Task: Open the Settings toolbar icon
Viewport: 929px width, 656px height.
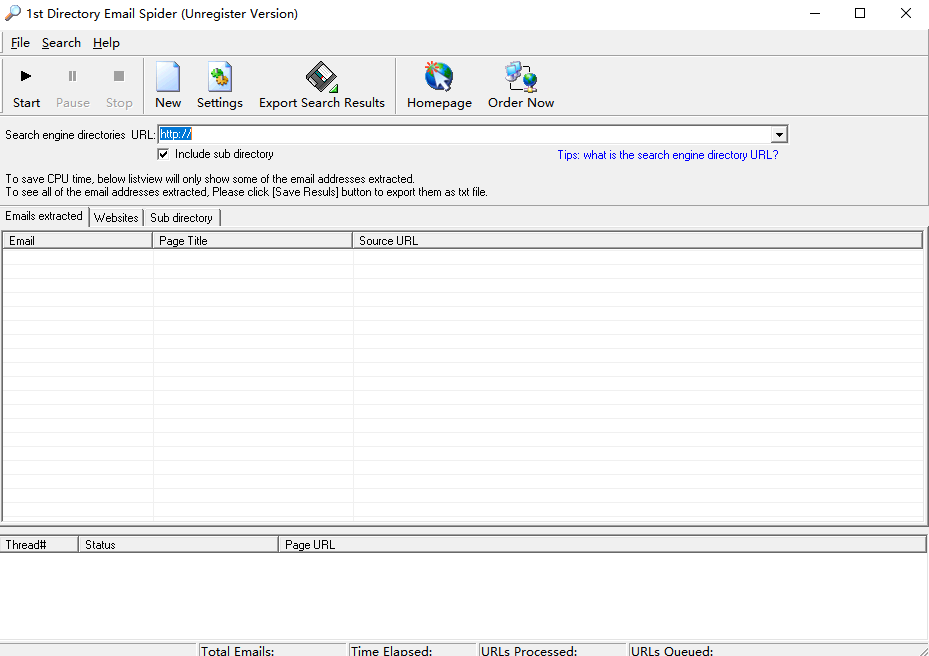Action: [220, 86]
